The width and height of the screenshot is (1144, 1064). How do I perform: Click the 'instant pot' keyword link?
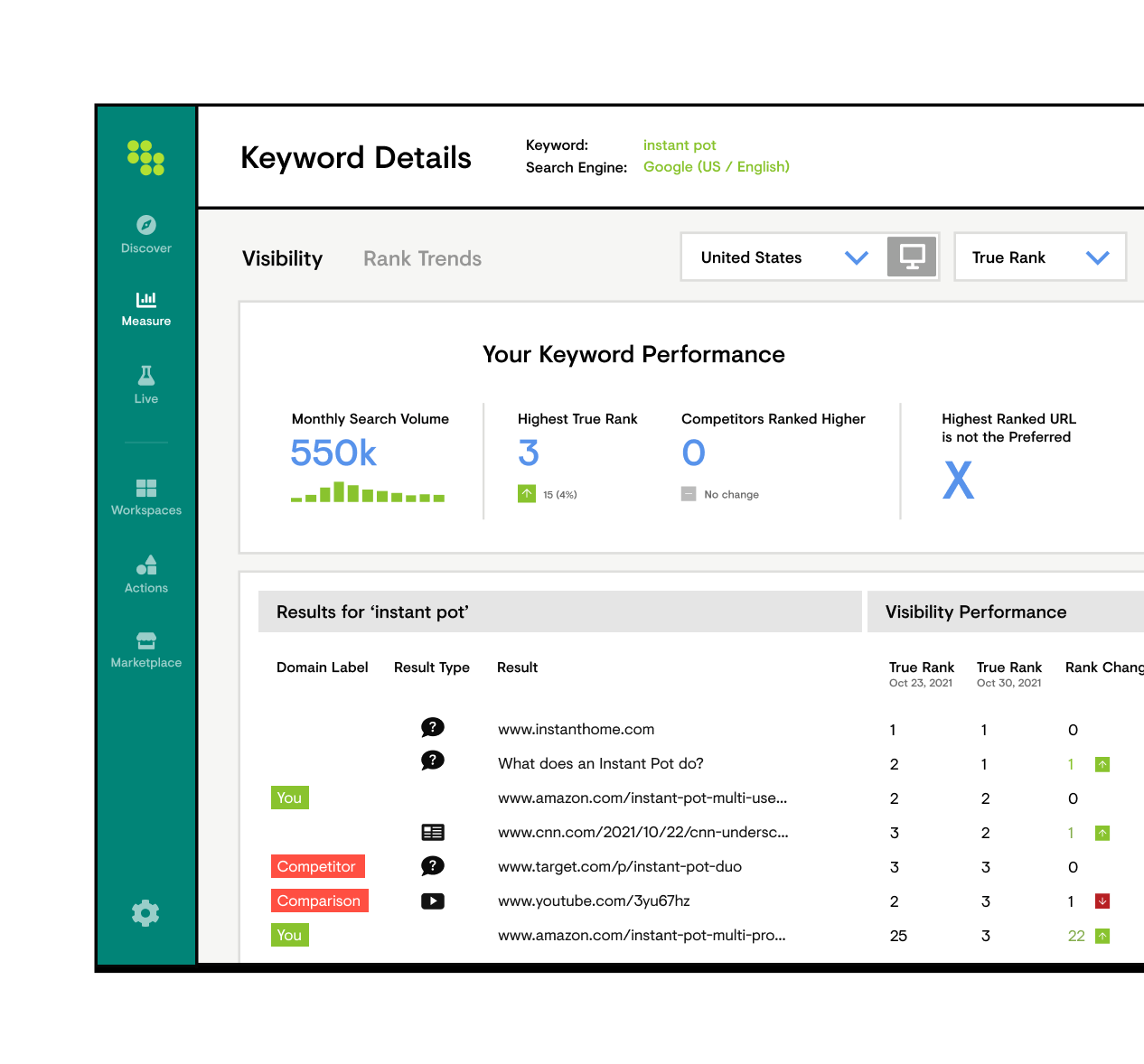pos(680,145)
